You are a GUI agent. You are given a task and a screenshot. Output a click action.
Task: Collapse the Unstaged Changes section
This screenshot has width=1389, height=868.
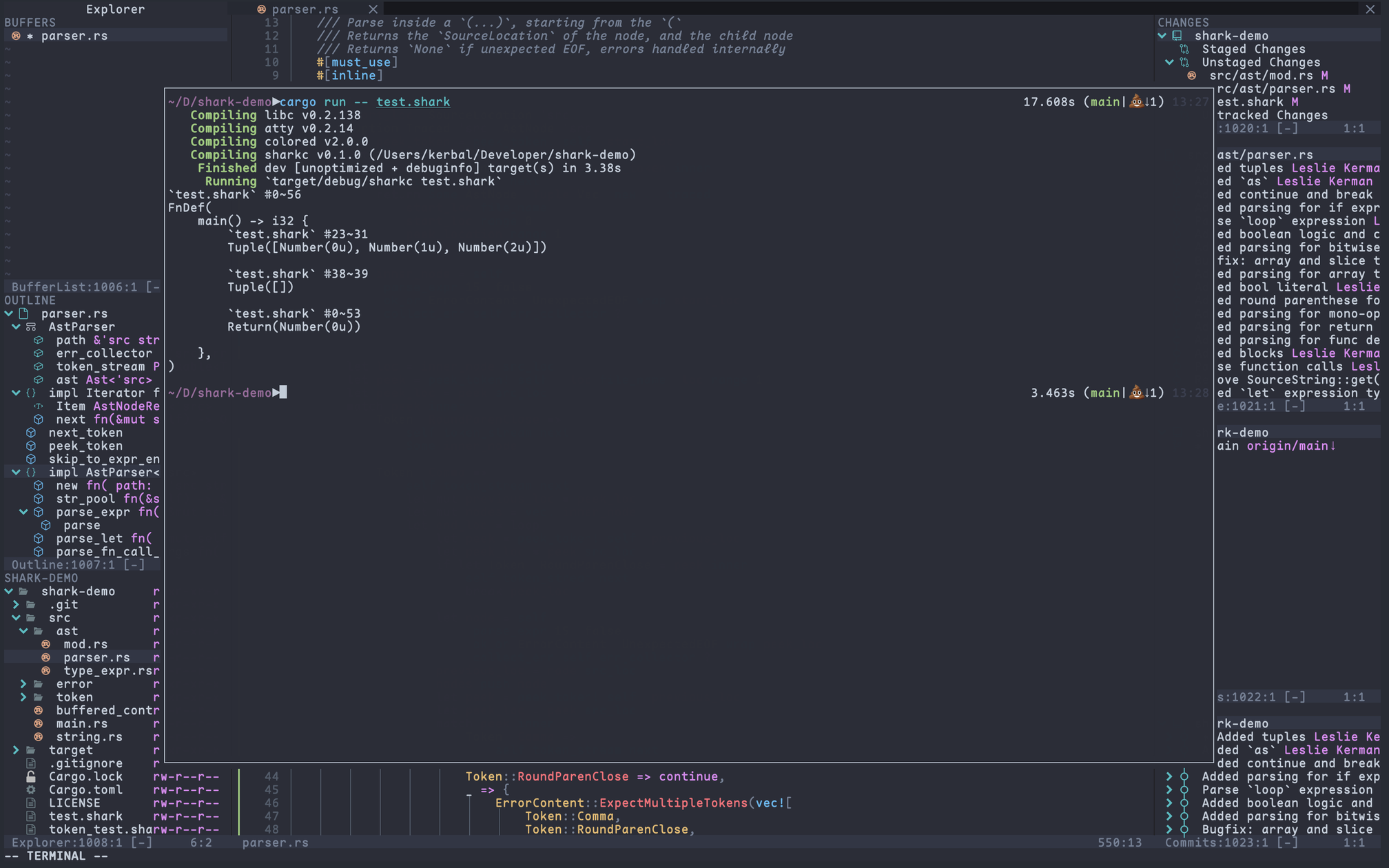point(1170,62)
